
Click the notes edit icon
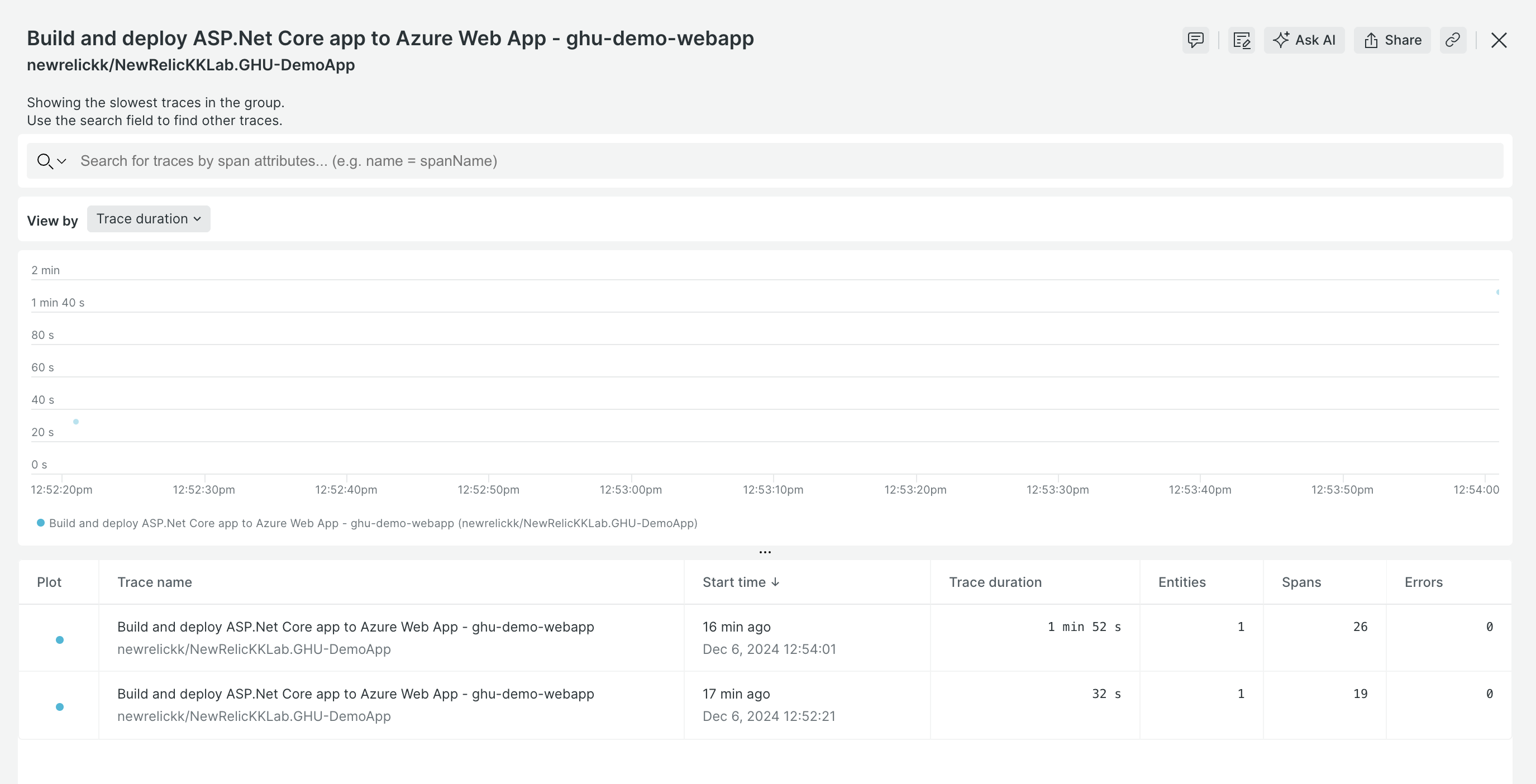(1242, 40)
